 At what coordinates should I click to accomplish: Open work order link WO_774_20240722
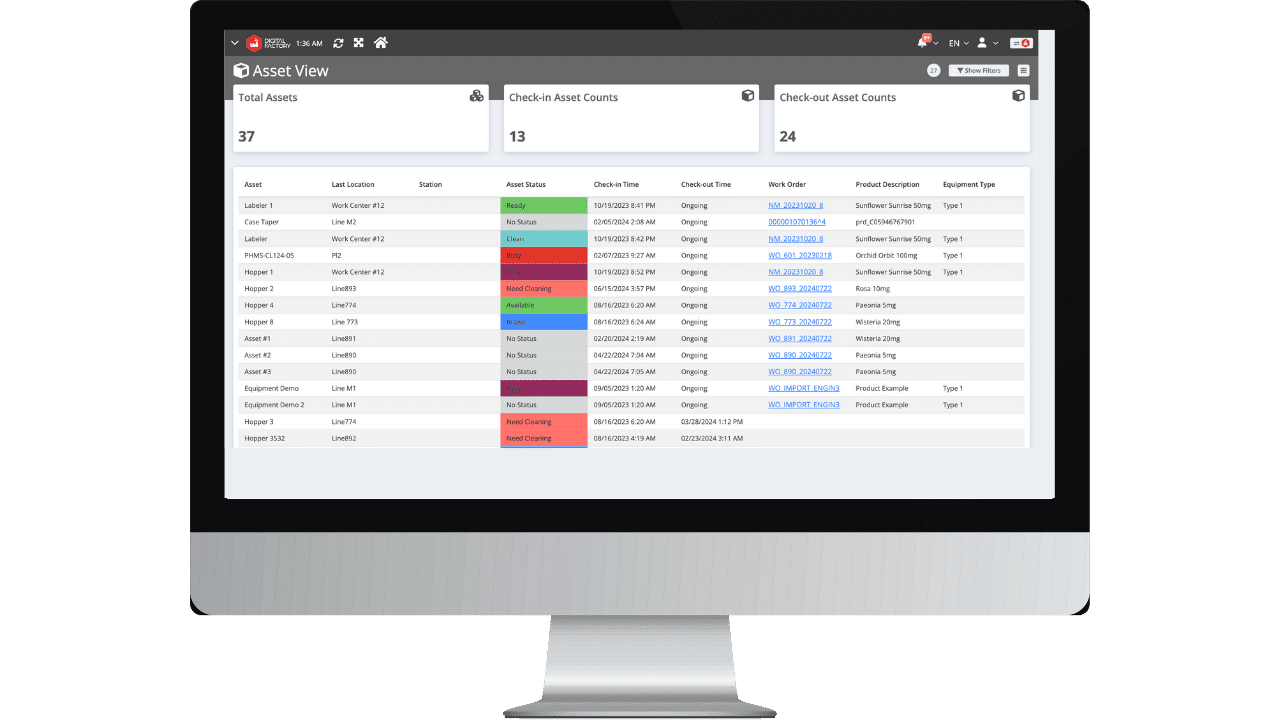(x=800, y=305)
